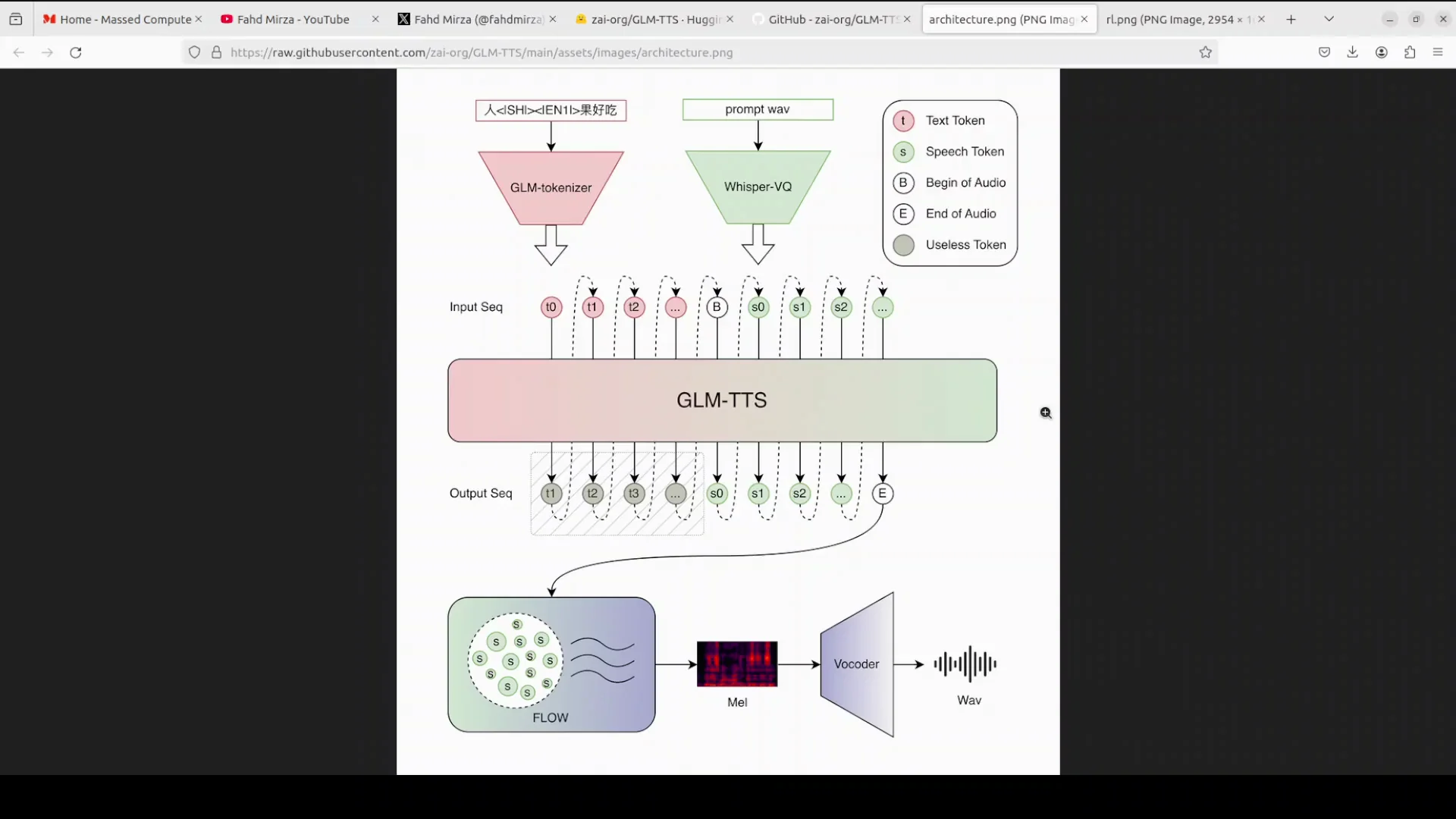1456x819 pixels.
Task: Click the forward navigation chevron
Action: pyautogui.click(x=47, y=52)
